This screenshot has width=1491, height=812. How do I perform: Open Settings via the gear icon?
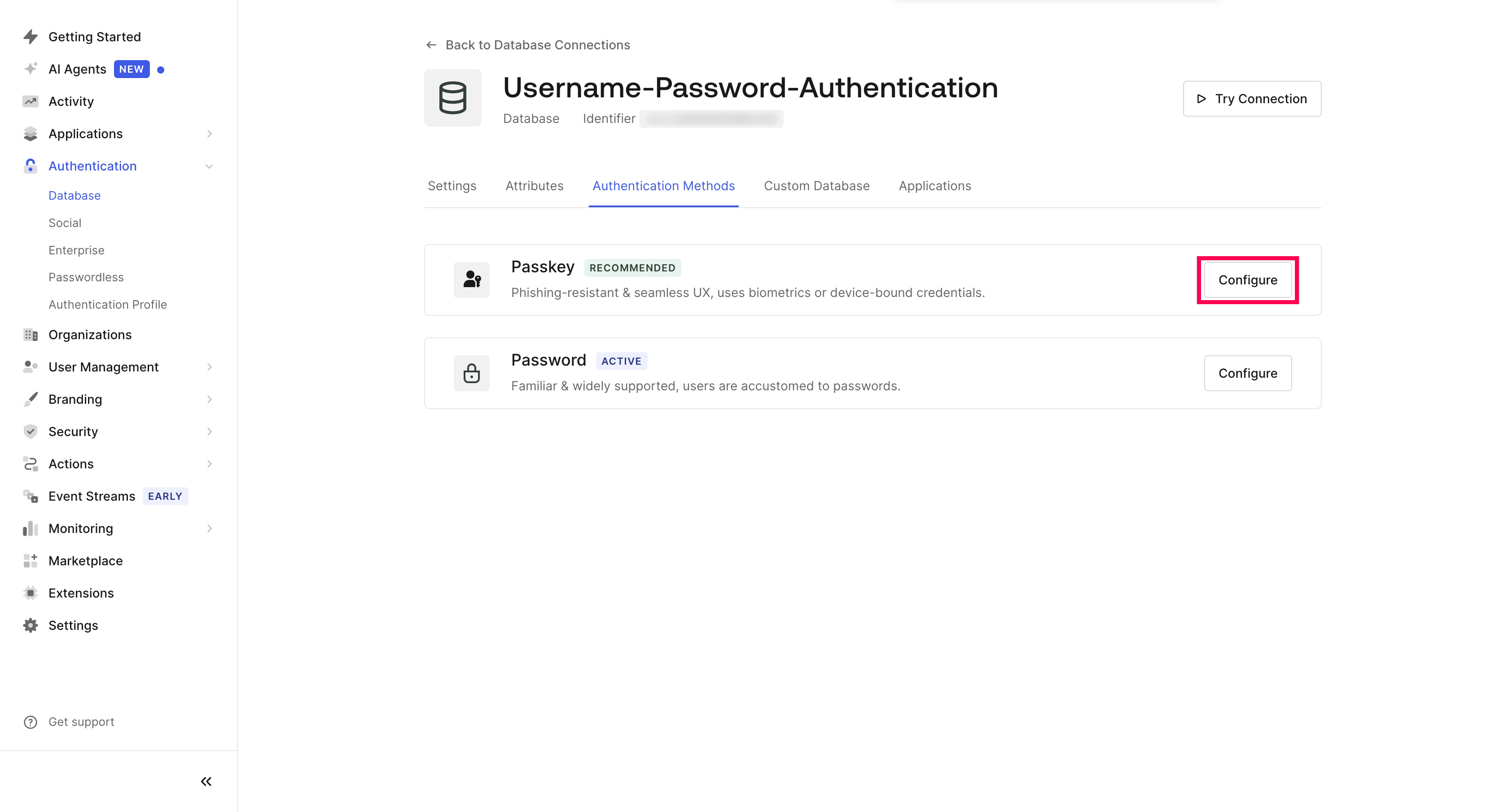click(x=31, y=625)
